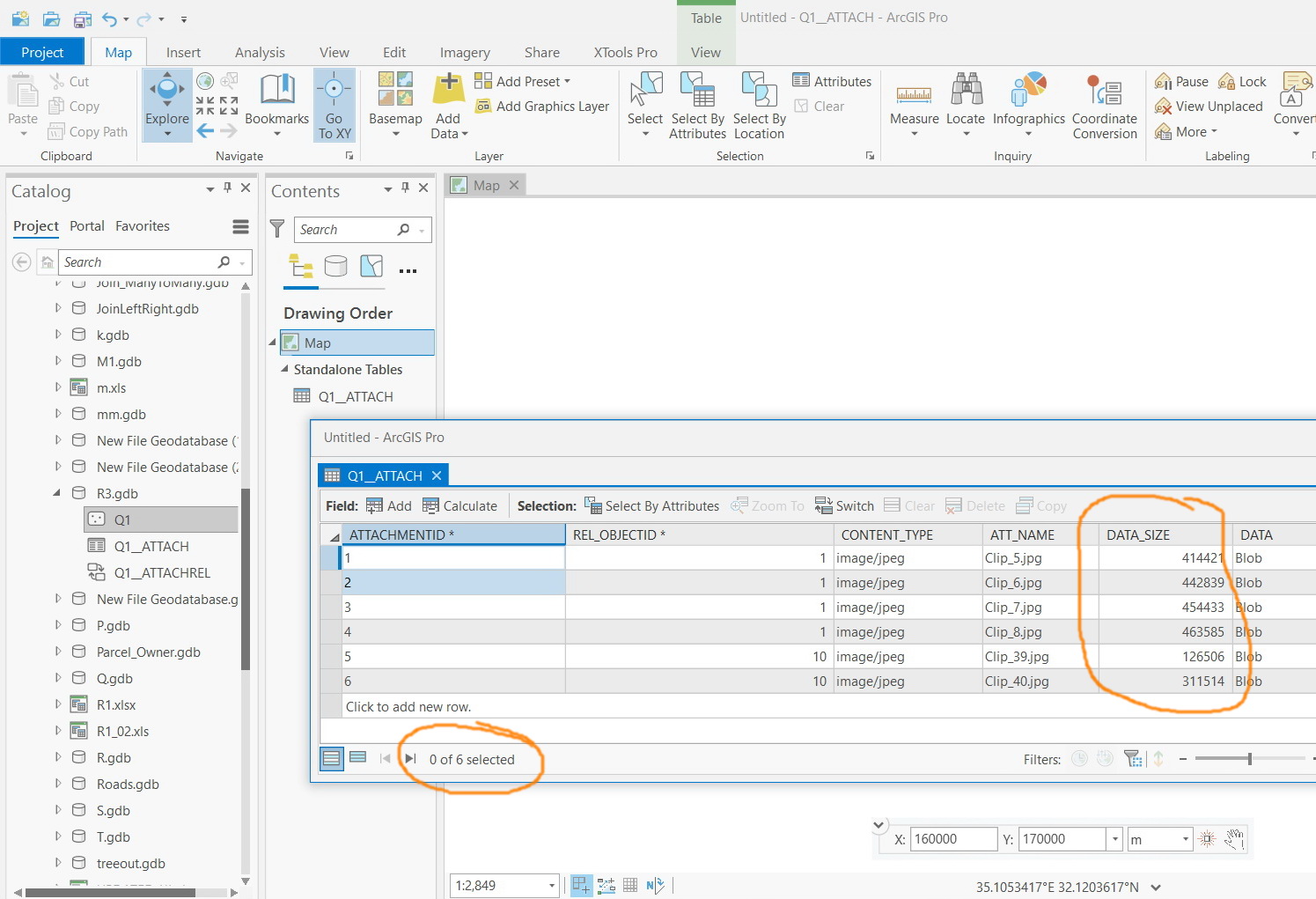Switch to the Imagery ribbon tab
The width and height of the screenshot is (1316, 899).
click(465, 52)
